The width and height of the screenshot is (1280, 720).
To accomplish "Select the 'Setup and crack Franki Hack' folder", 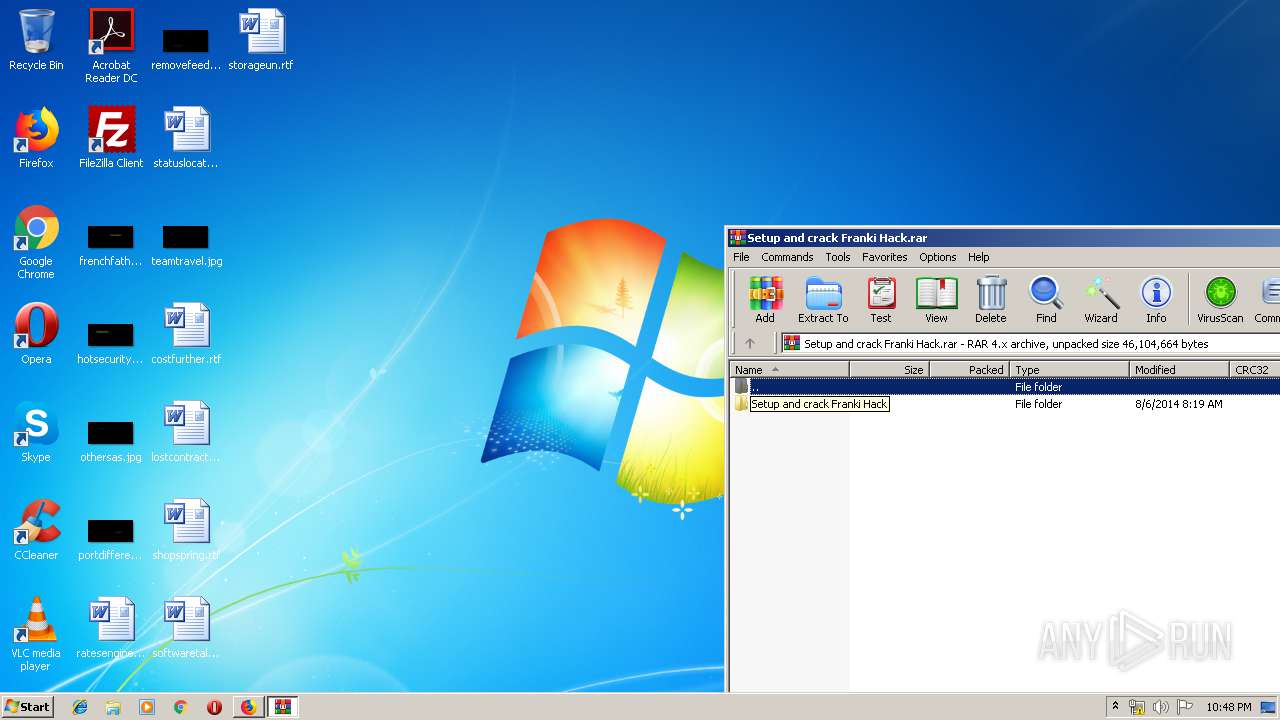I will pyautogui.click(x=819, y=404).
